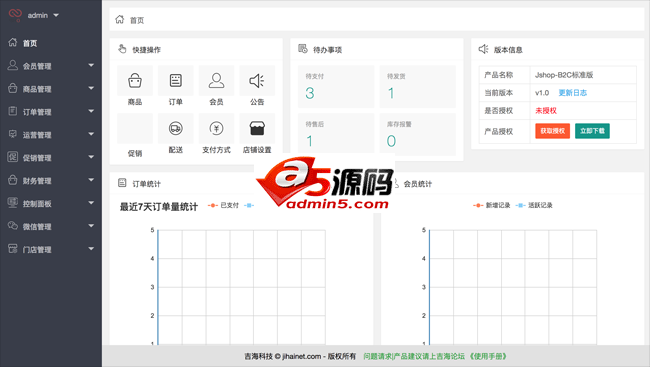
Task: Click the 会员管理 person icon in sidebar
Action: [13, 65]
